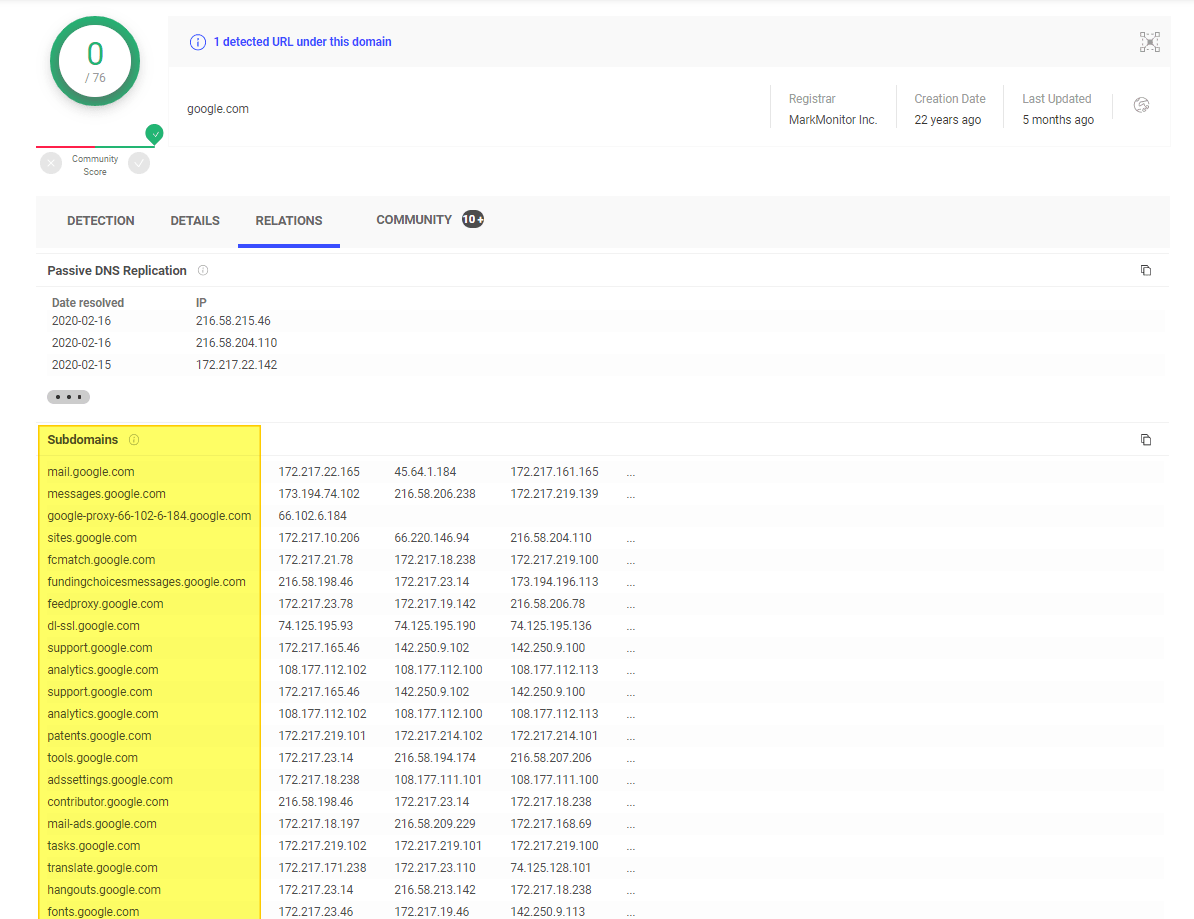
Task: Open subdomain fundingchoicesmessages.google.com
Action: (146, 582)
